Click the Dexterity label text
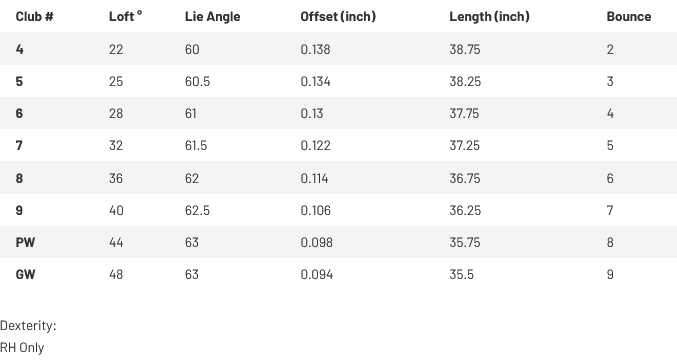The image size is (677, 362). coord(28,326)
